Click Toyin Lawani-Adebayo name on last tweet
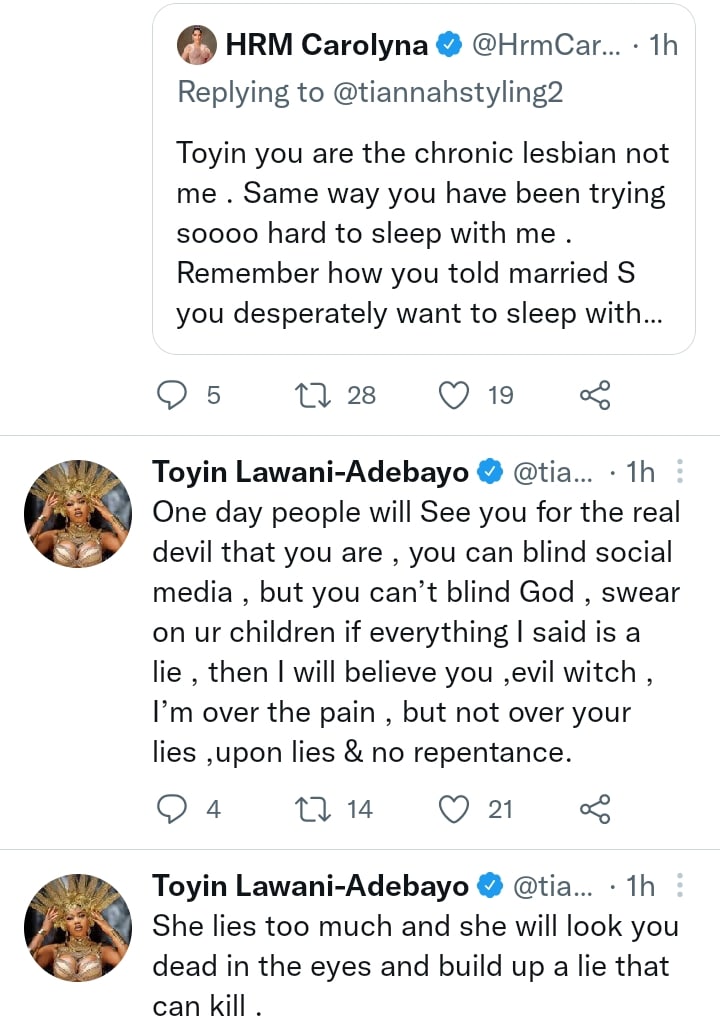The height and width of the screenshot is (1034, 720). pyautogui.click(x=310, y=886)
